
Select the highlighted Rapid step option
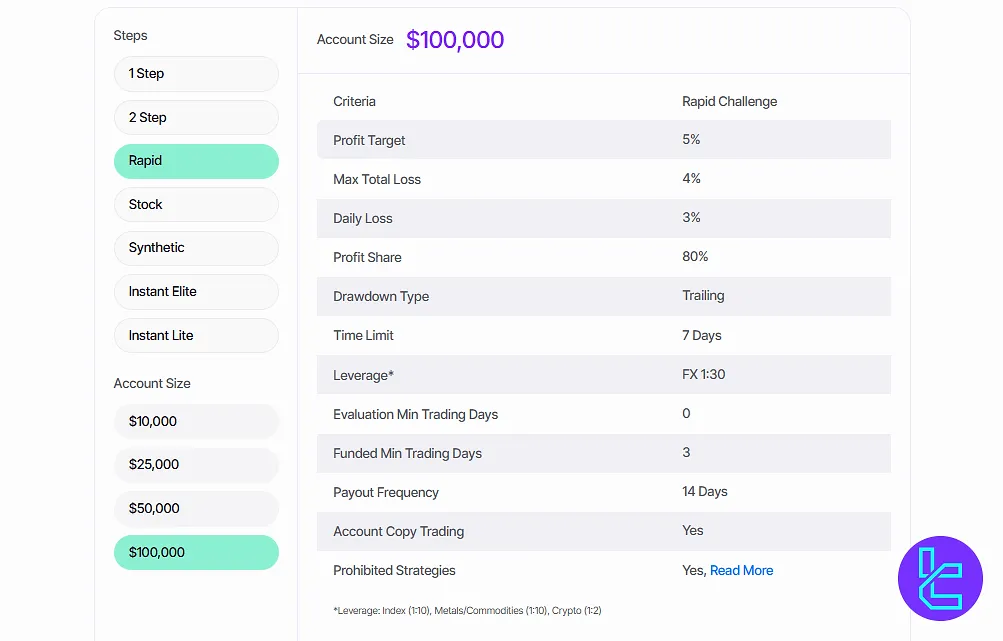pyautogui.click(x=196, y=161)
